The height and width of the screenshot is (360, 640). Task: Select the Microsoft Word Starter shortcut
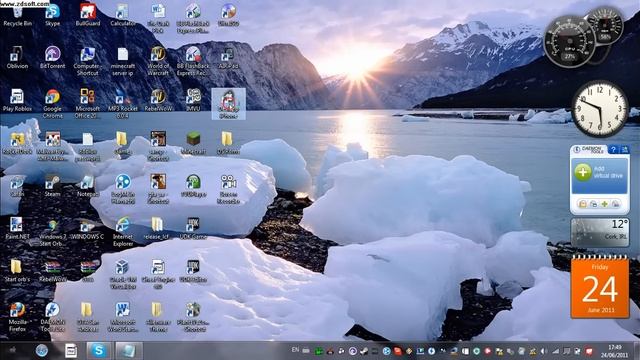coord(122,317)
